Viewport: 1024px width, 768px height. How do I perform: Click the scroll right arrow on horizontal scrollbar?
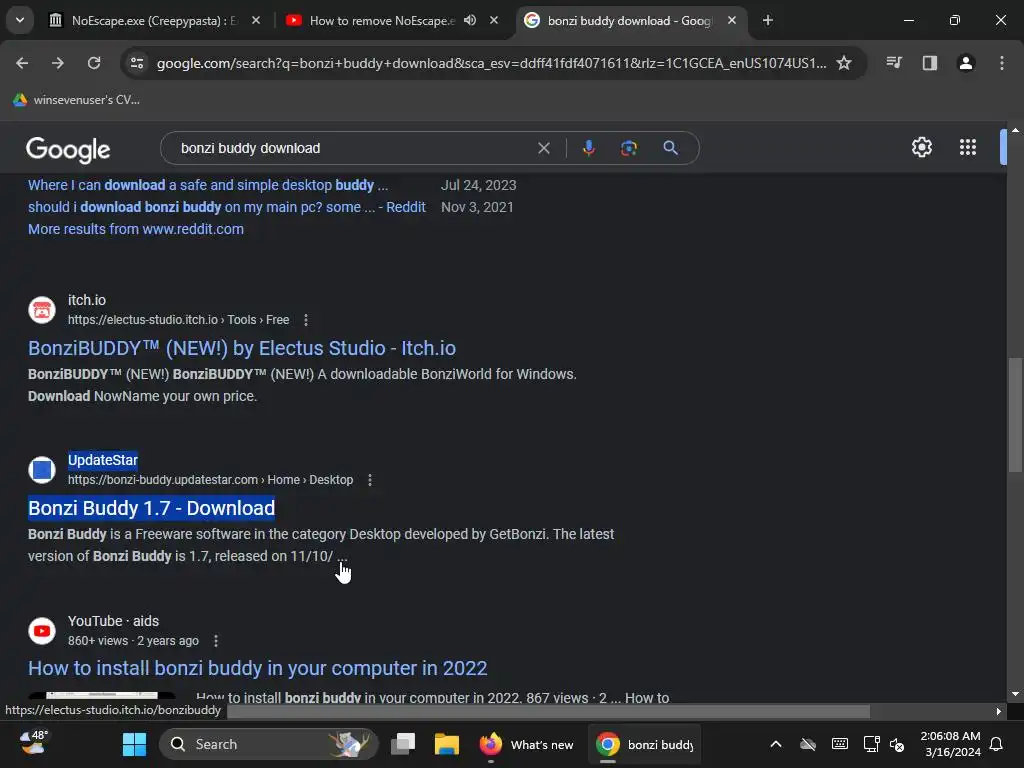tap(999, 712)
